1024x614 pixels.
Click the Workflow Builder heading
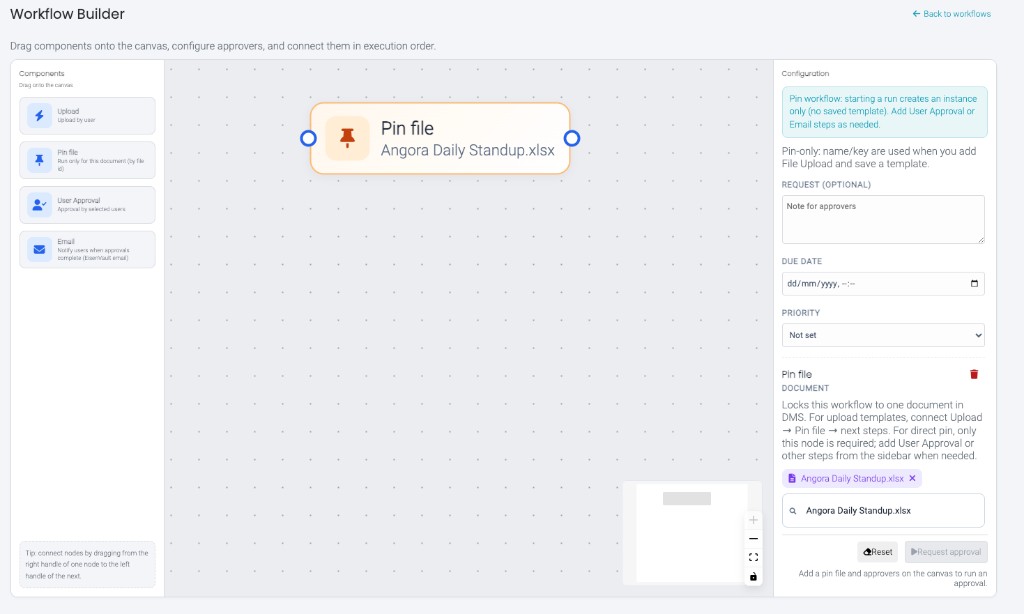coord(67,14)
